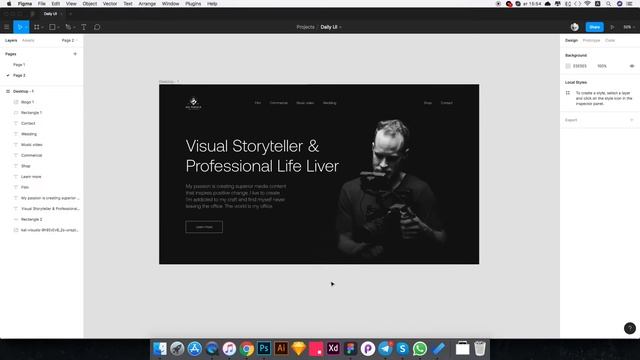640x360 pixels.
Task: Click the Wi-Fi status menu bar icon
Action: click(587, 4)
